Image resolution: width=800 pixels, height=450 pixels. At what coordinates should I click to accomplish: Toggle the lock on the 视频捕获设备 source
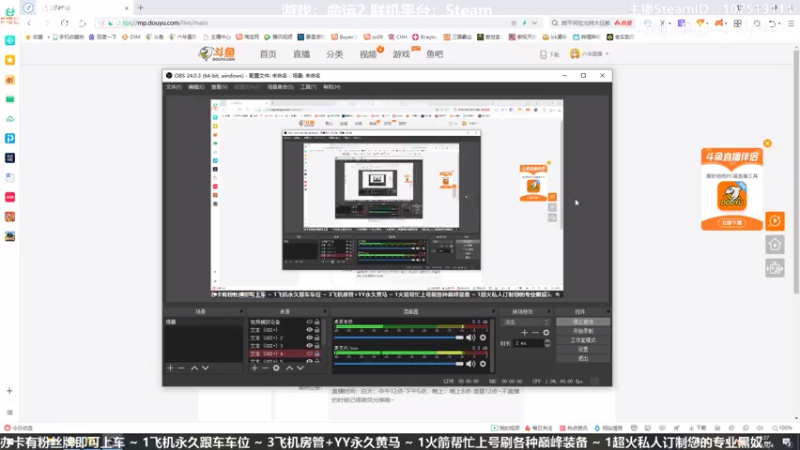click(317, 322)
